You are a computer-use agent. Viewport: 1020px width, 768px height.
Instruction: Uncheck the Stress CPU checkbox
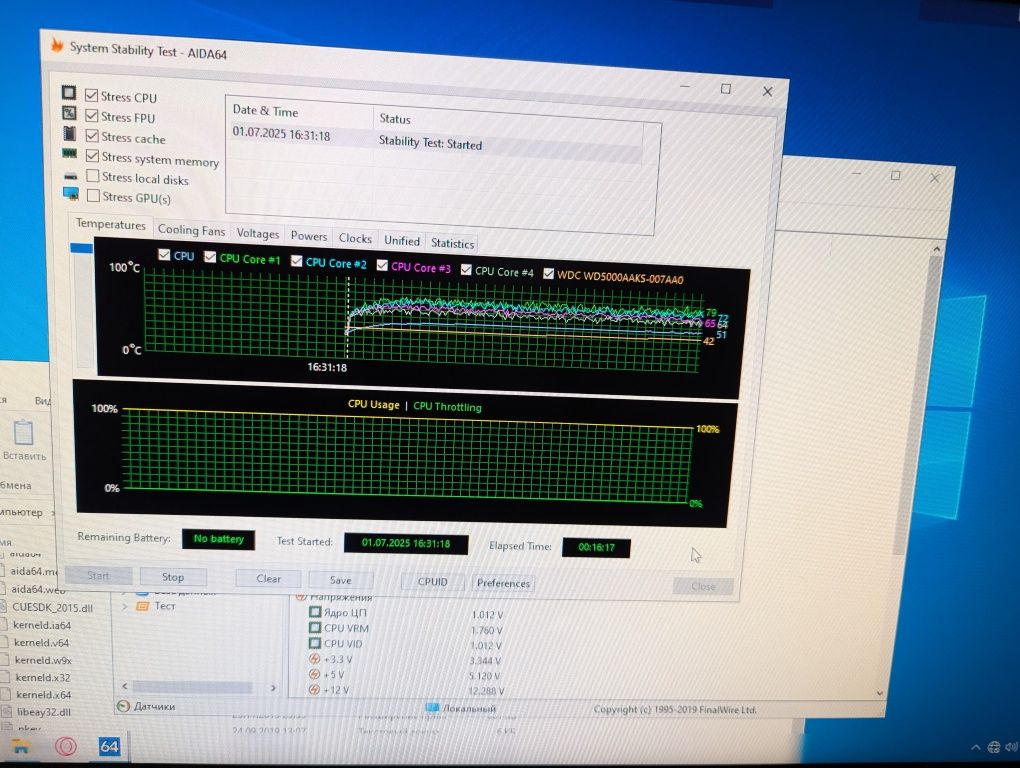(92, 96)
